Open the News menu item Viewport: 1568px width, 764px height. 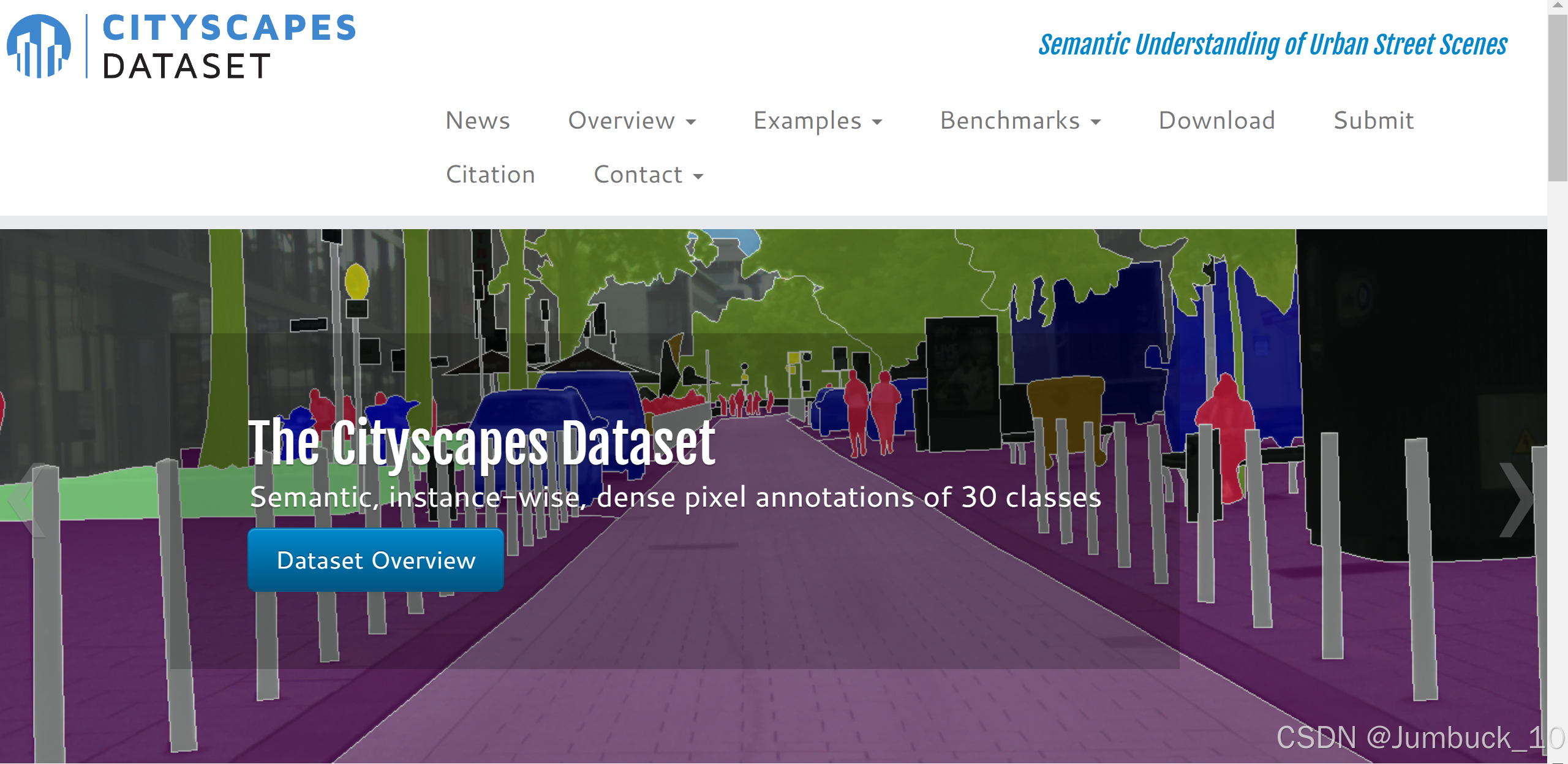point(478,121)
